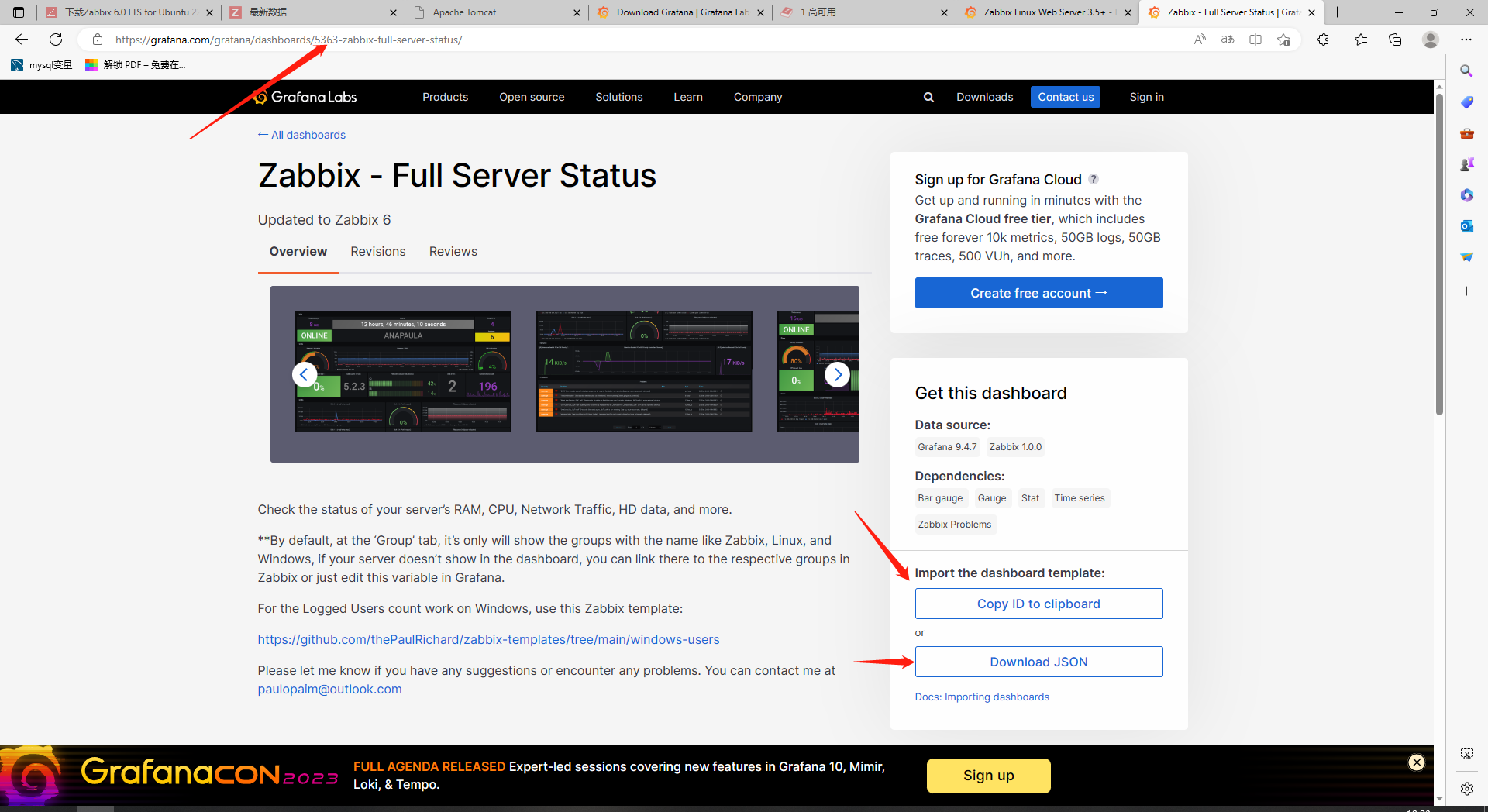
Task: Open the sidebar tools briefcase icon
Action: (1466, 133)
